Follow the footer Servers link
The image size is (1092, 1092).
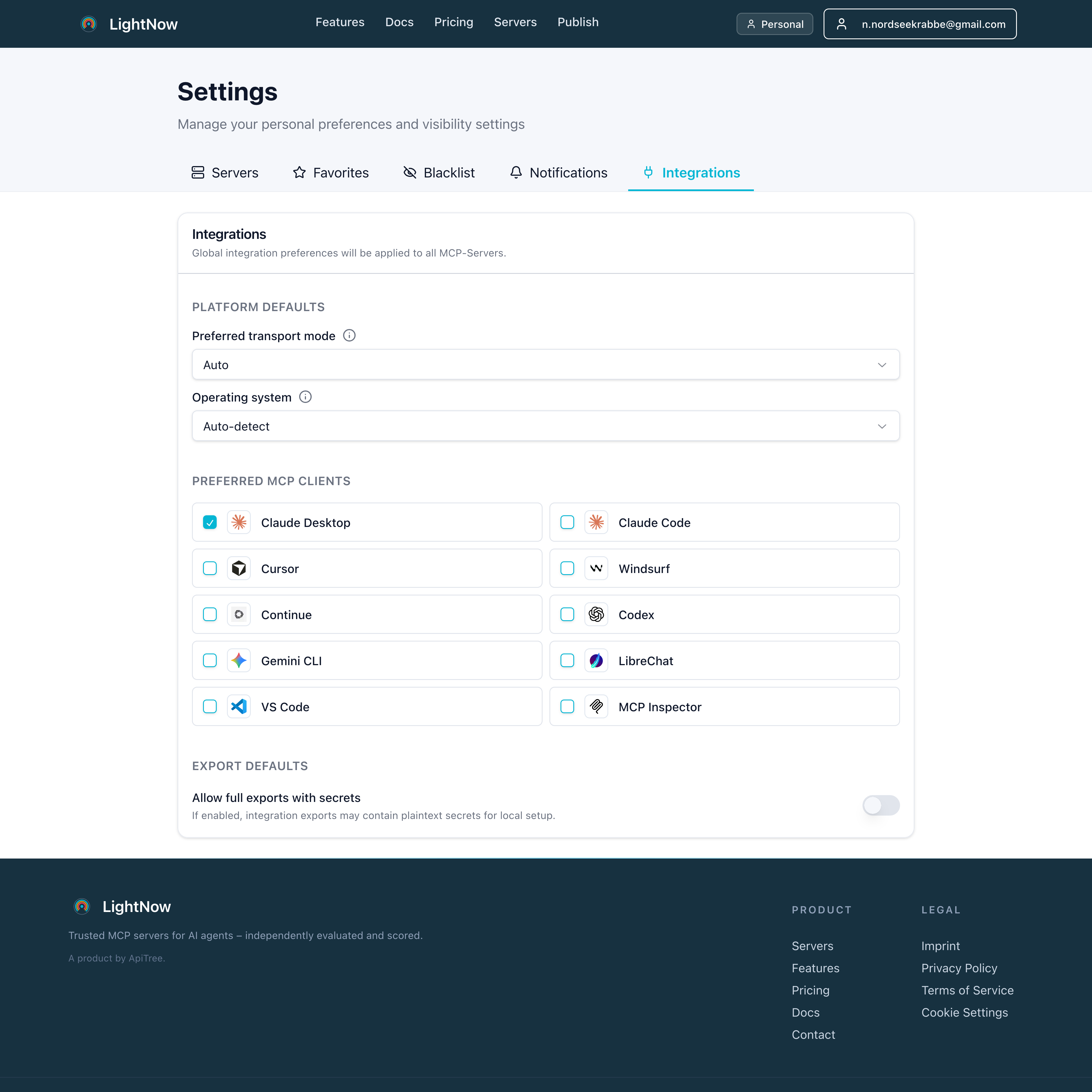(x=813, y=946)
